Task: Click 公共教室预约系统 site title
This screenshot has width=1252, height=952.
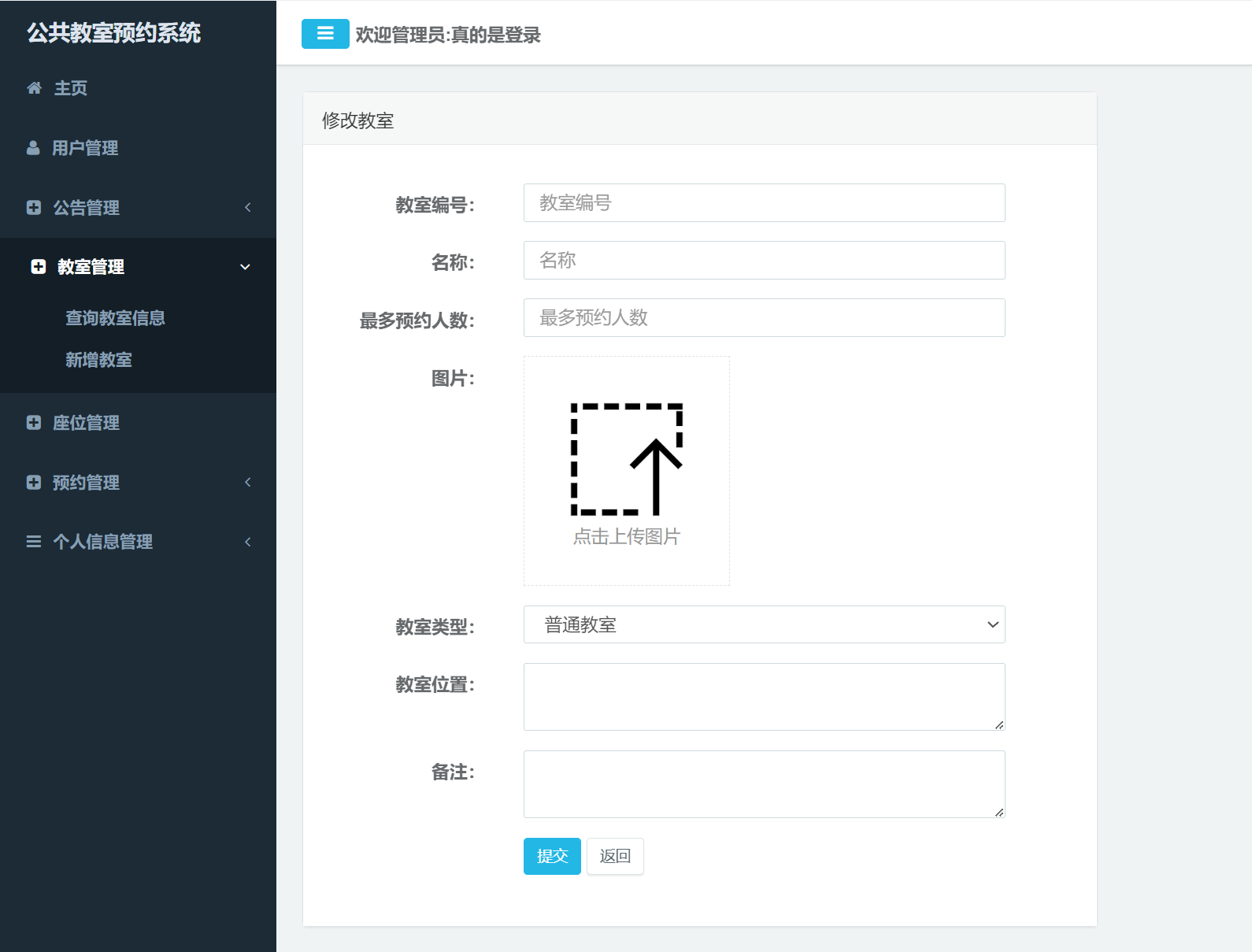Action: [114, 33]
